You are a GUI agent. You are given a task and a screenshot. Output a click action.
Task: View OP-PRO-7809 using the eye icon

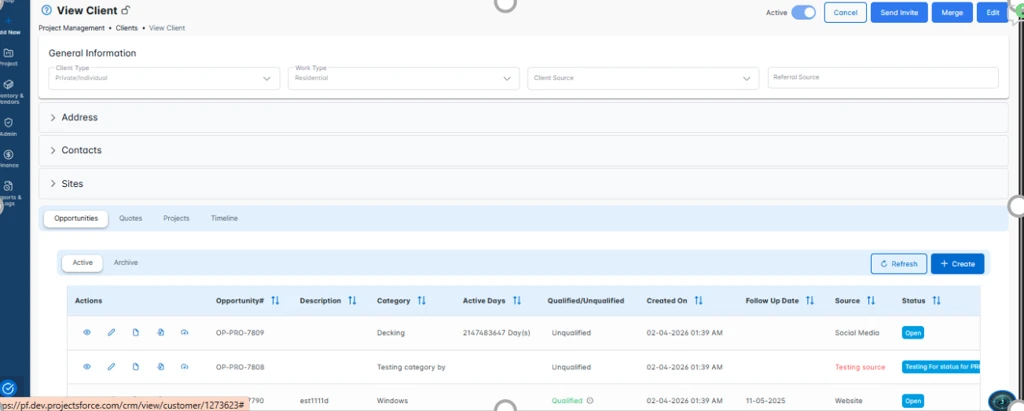click(x=87, y=331)
